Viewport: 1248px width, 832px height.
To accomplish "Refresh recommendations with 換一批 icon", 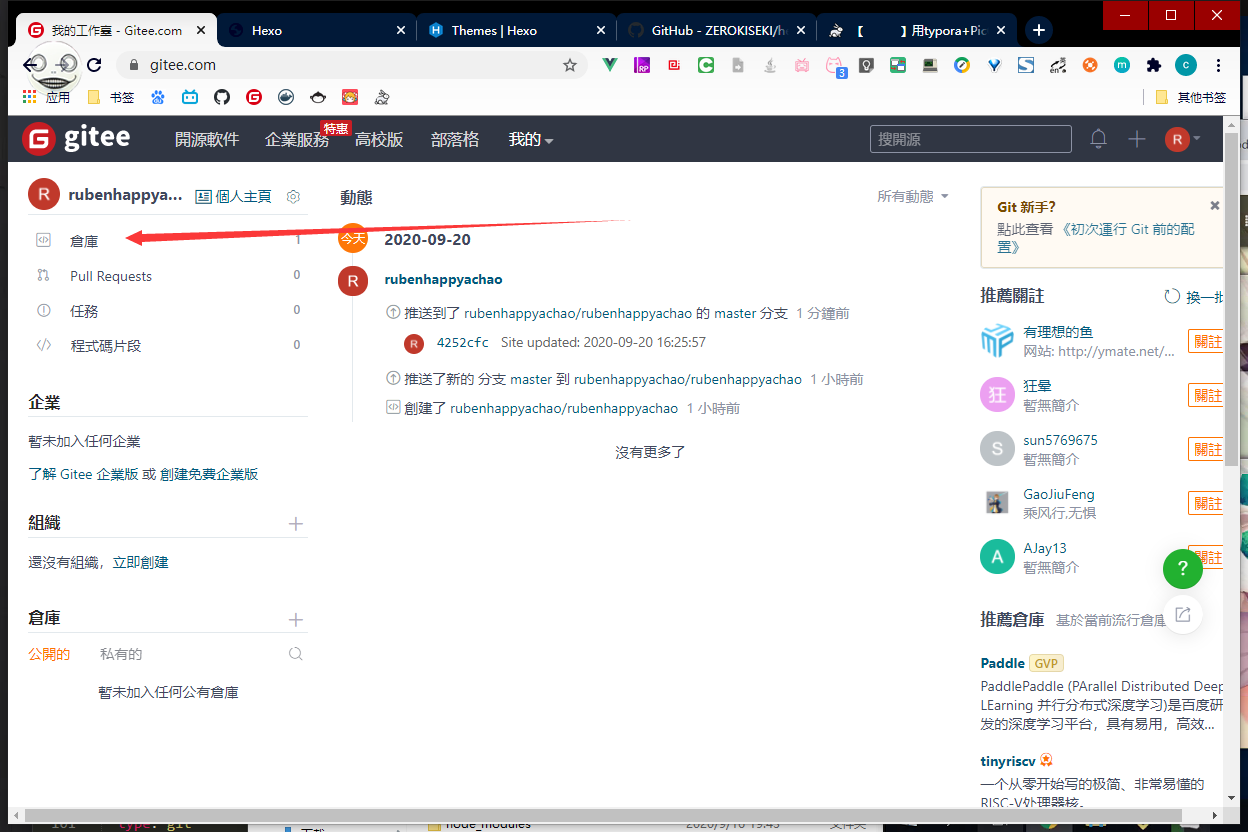I will 1172,297.
